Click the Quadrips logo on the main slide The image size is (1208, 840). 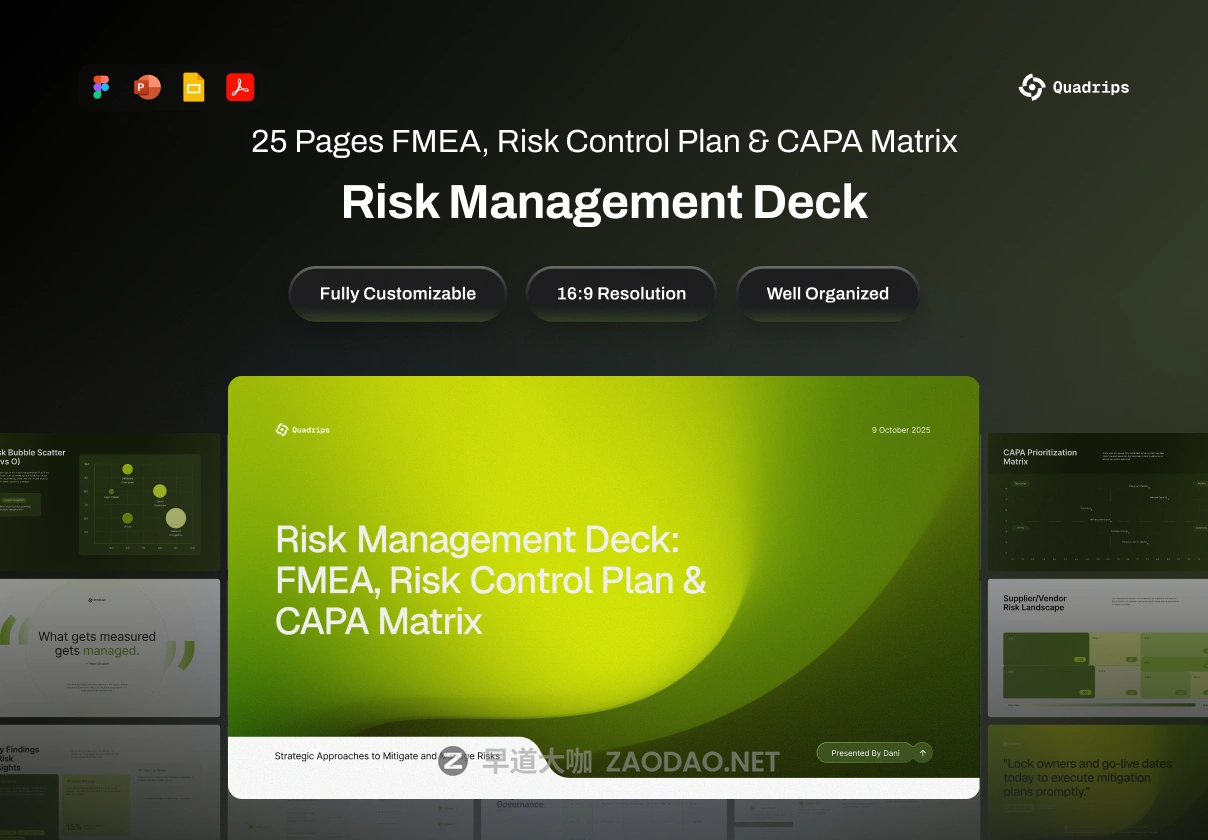302,430
